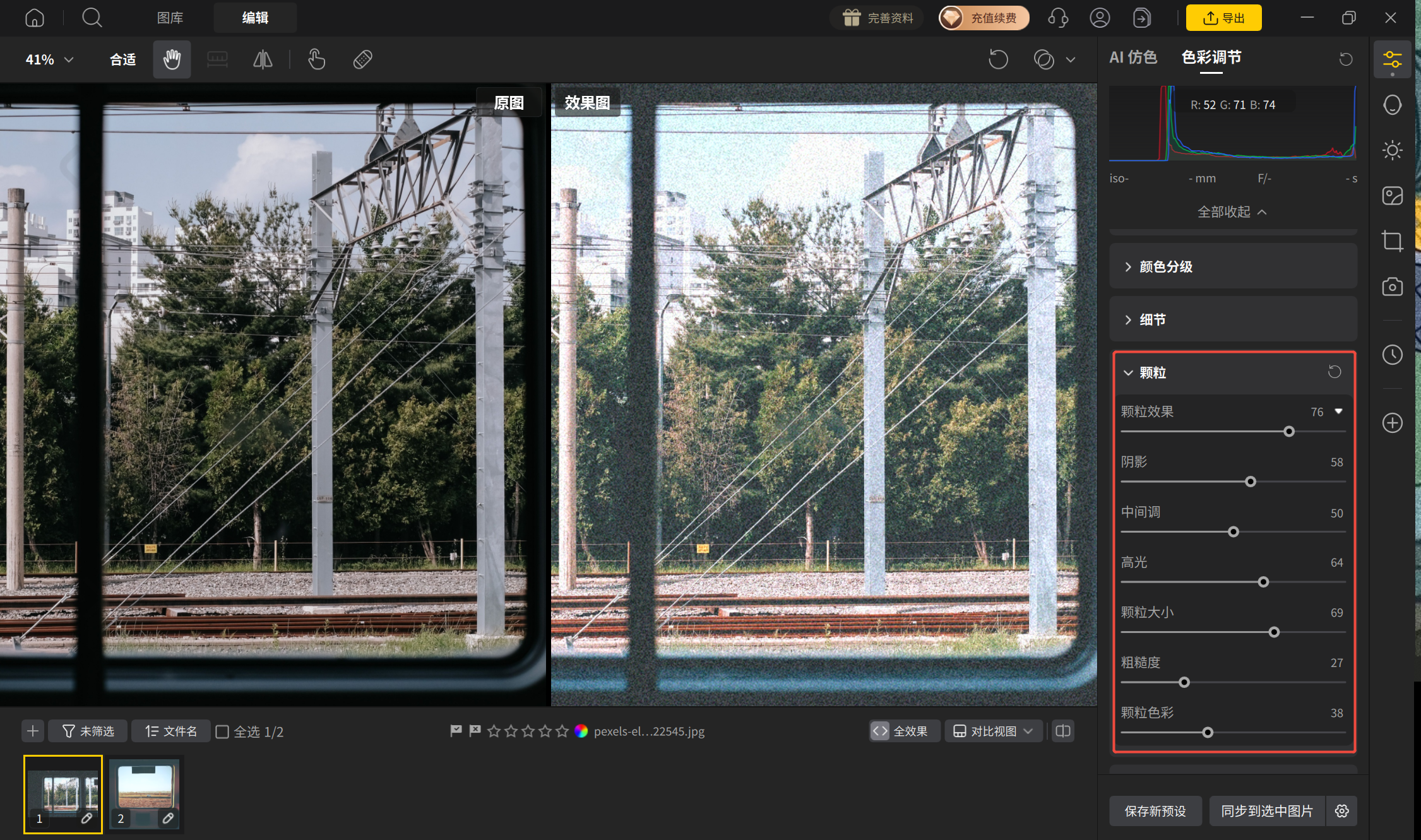Open the adjustment sliders panel icon
This screenshot has width=1421, height=840.
click(x=1392, y=60)
